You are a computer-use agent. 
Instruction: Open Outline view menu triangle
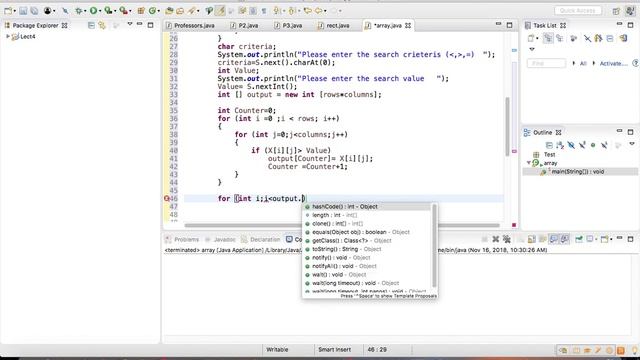[631, 144]
